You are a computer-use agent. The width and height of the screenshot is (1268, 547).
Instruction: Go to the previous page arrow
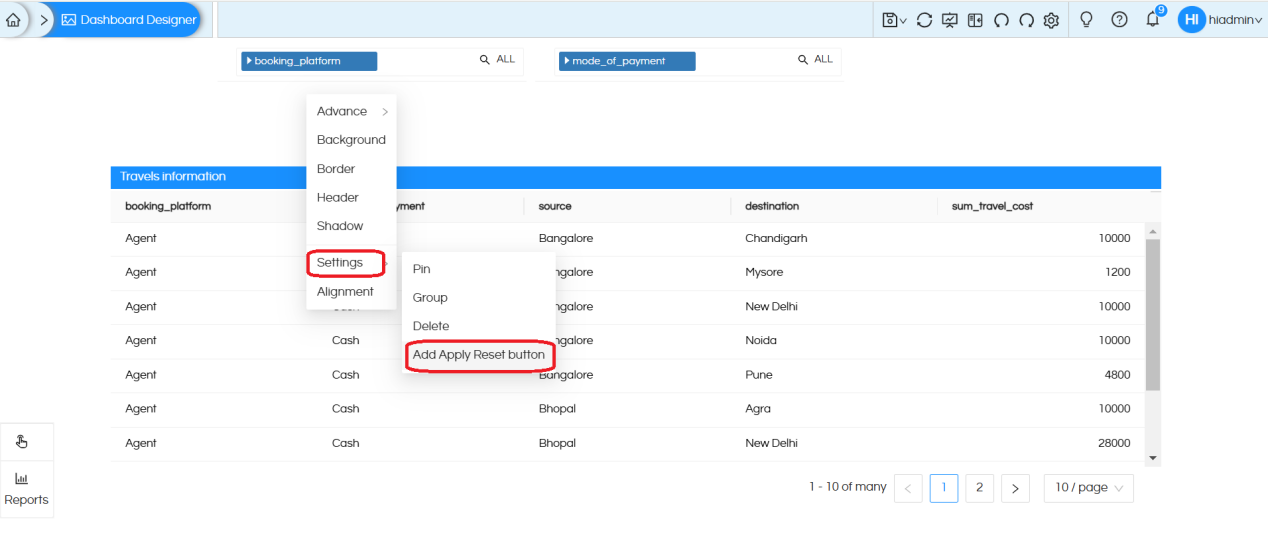click(x=908, y=488)
